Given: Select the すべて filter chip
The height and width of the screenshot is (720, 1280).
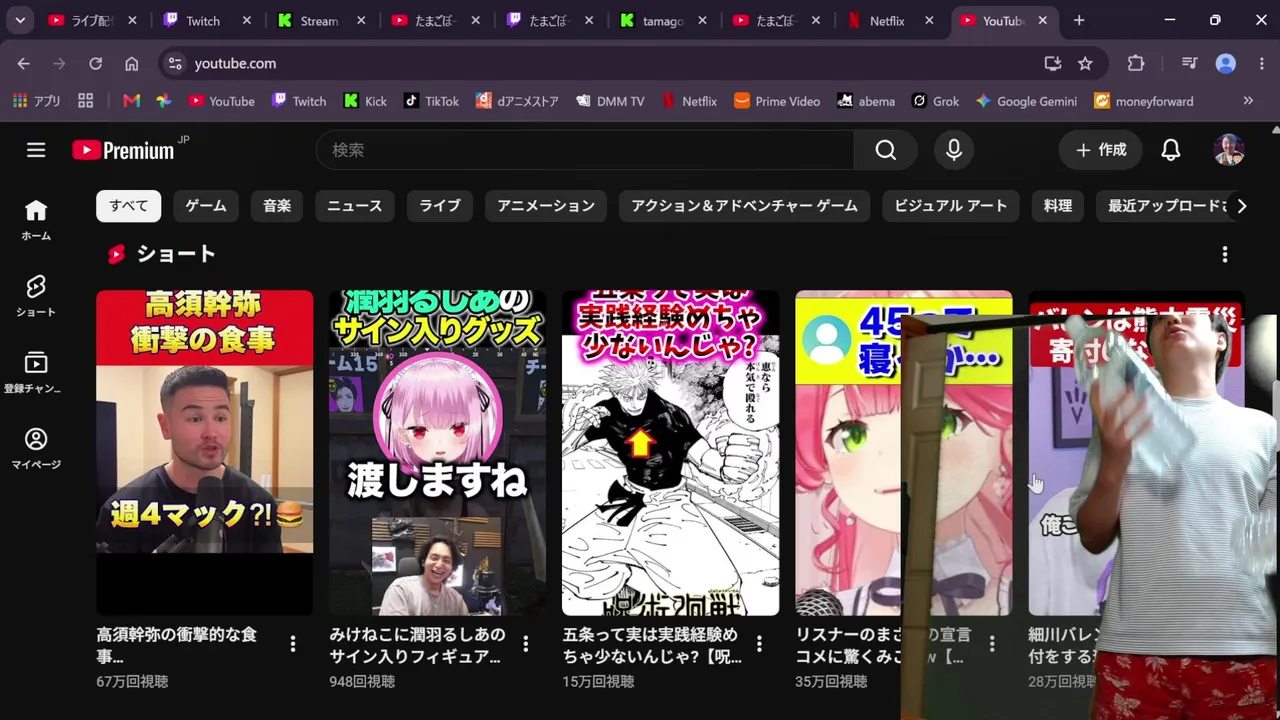Looking at the screenshot, I should click(129, 206).
